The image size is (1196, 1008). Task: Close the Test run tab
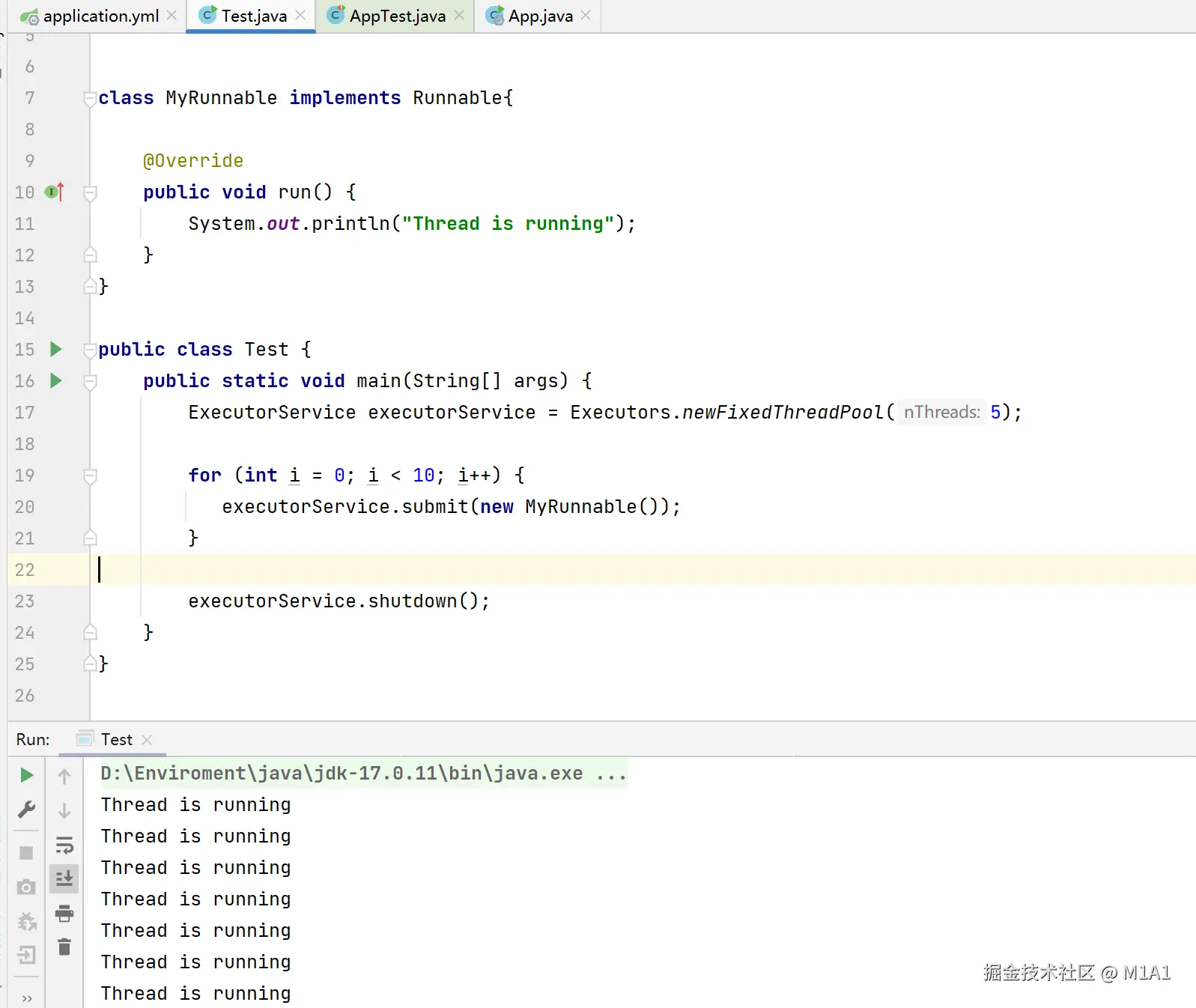147,740
